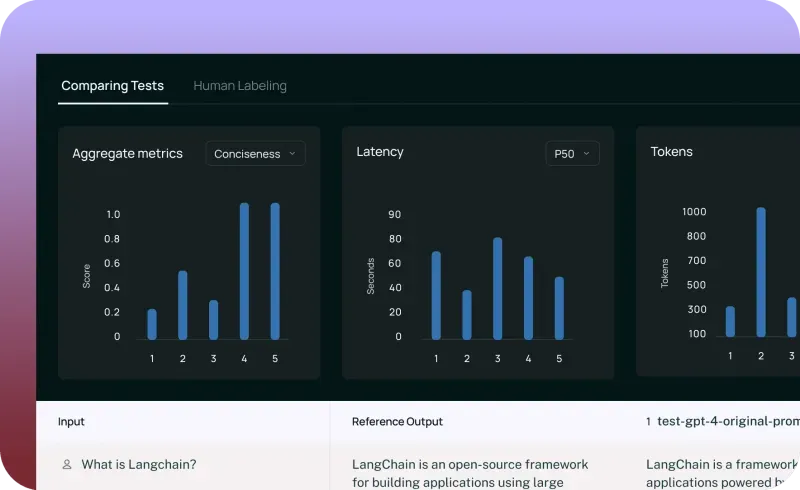Click bar 1 in the Latency chart
The height and width of the screenshot is (490, 800).
[x=436, y=295]
